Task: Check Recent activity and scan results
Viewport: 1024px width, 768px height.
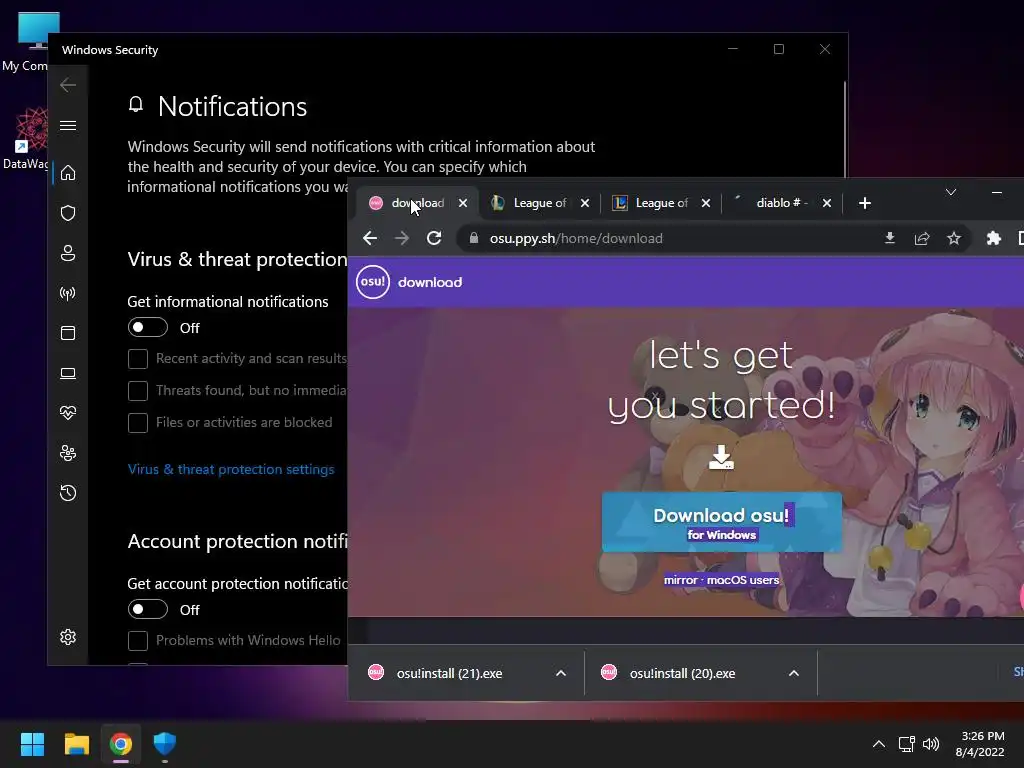Action: [138, 359]
